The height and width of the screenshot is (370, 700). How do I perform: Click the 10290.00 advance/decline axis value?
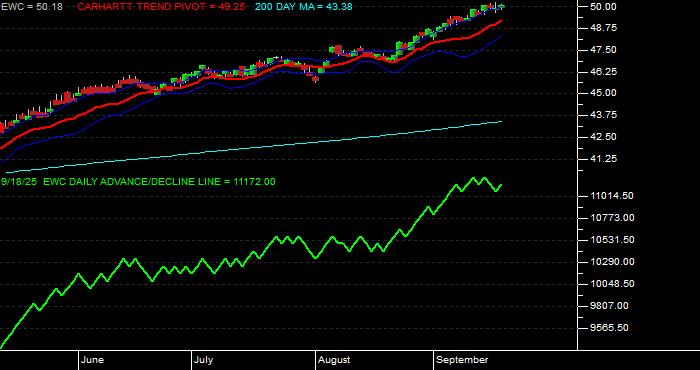coord(612,262)
